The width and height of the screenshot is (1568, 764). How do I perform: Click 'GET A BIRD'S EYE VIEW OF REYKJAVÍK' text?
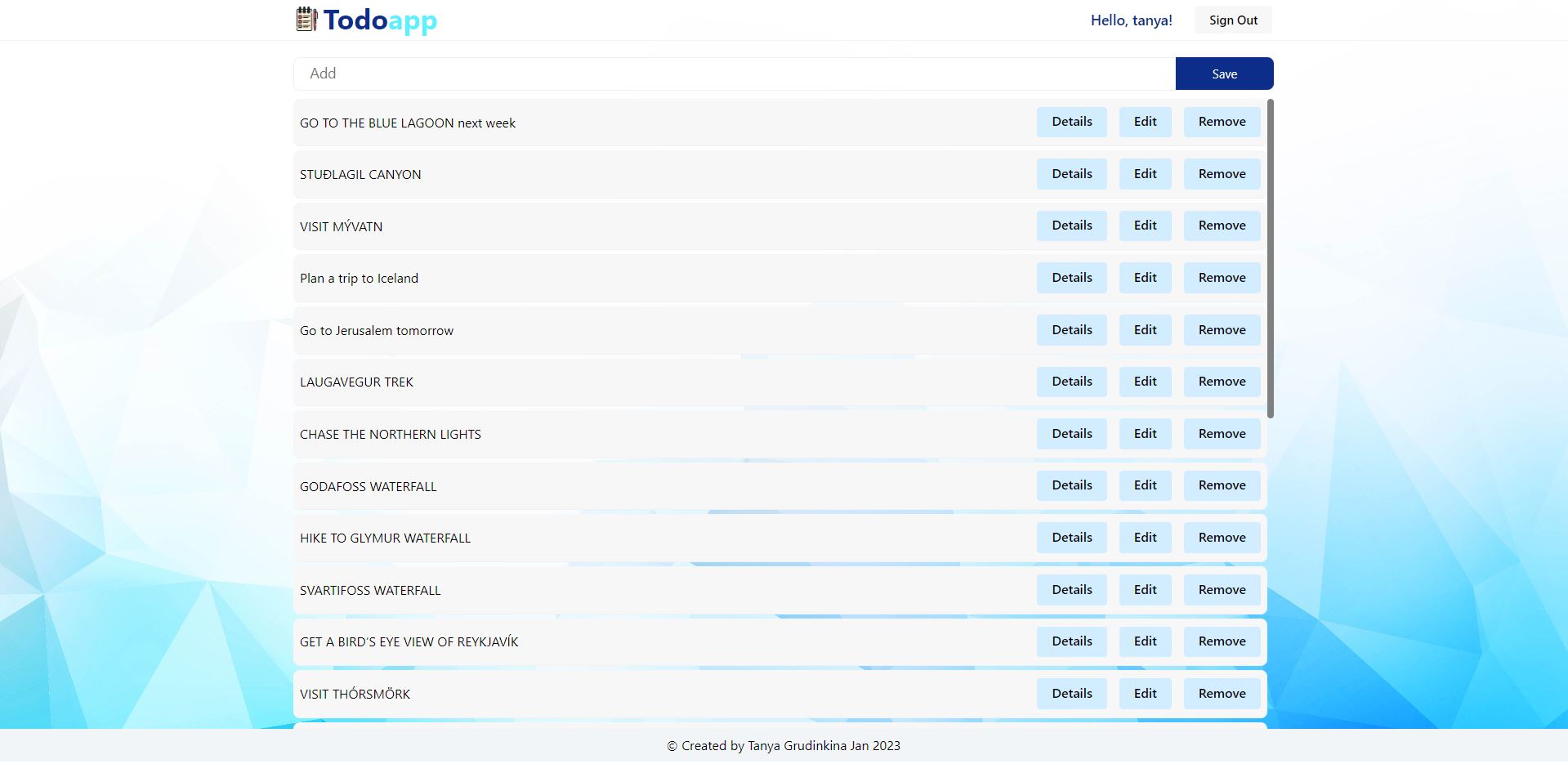coord(409,642)
